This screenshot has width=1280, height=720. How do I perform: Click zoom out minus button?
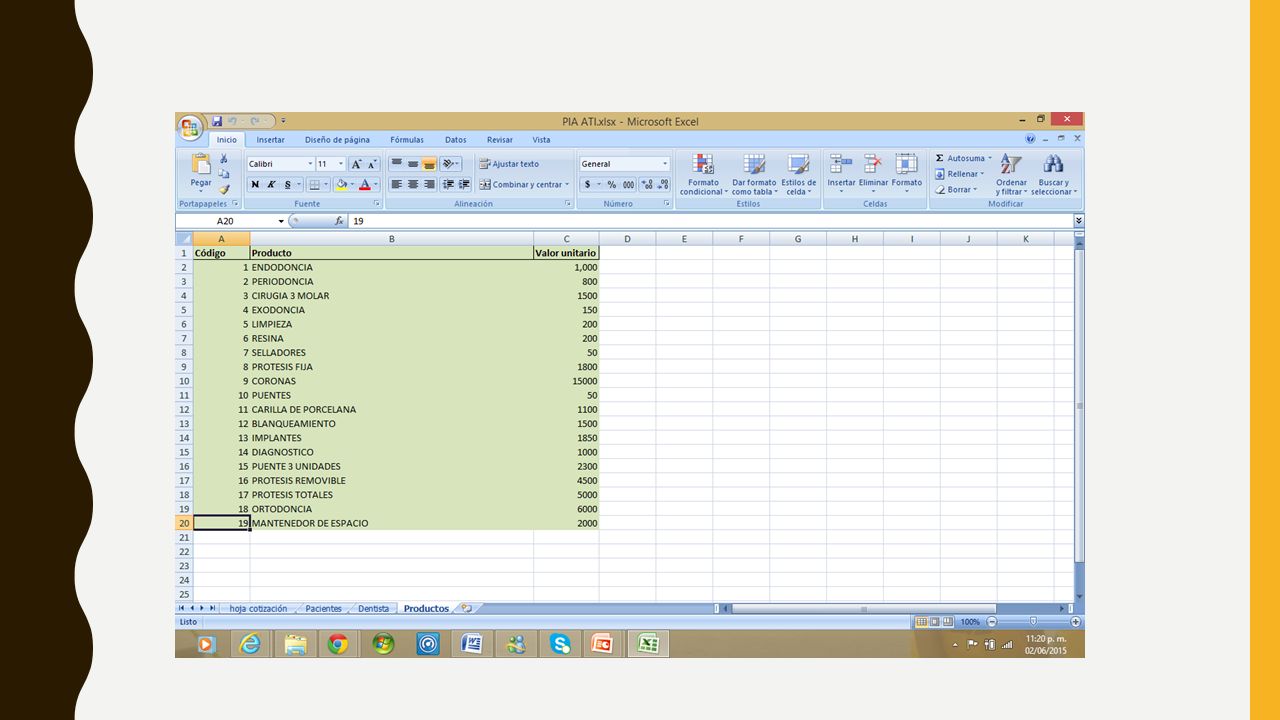pyautogui.click(x=992, y=622)
